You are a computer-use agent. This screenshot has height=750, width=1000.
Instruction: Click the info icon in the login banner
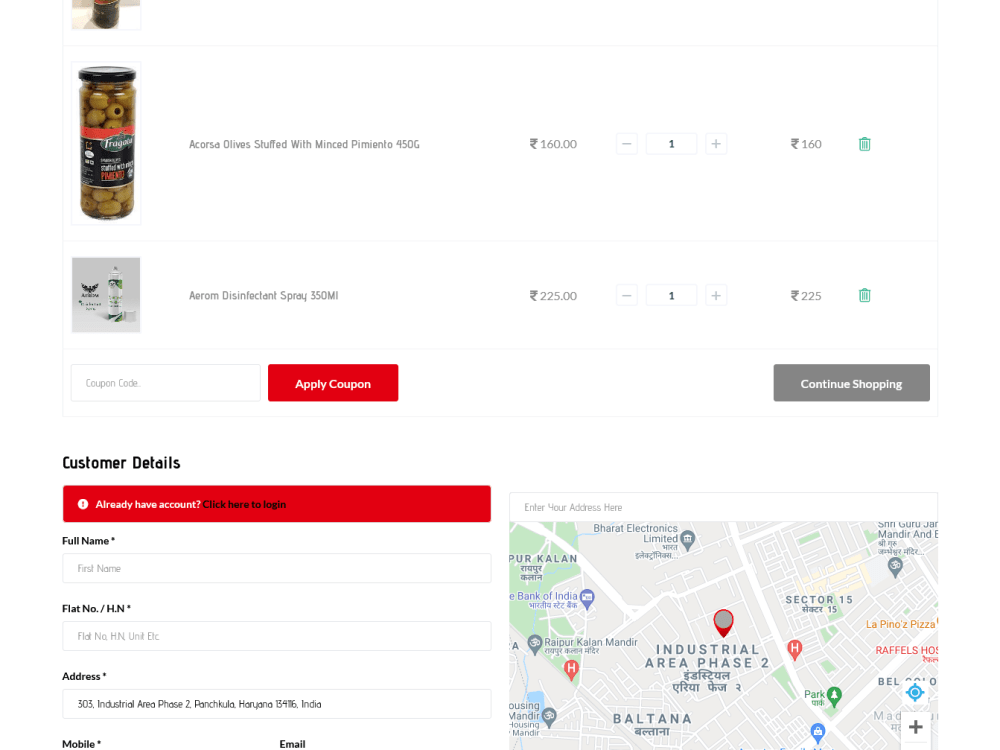pos(82,503)
